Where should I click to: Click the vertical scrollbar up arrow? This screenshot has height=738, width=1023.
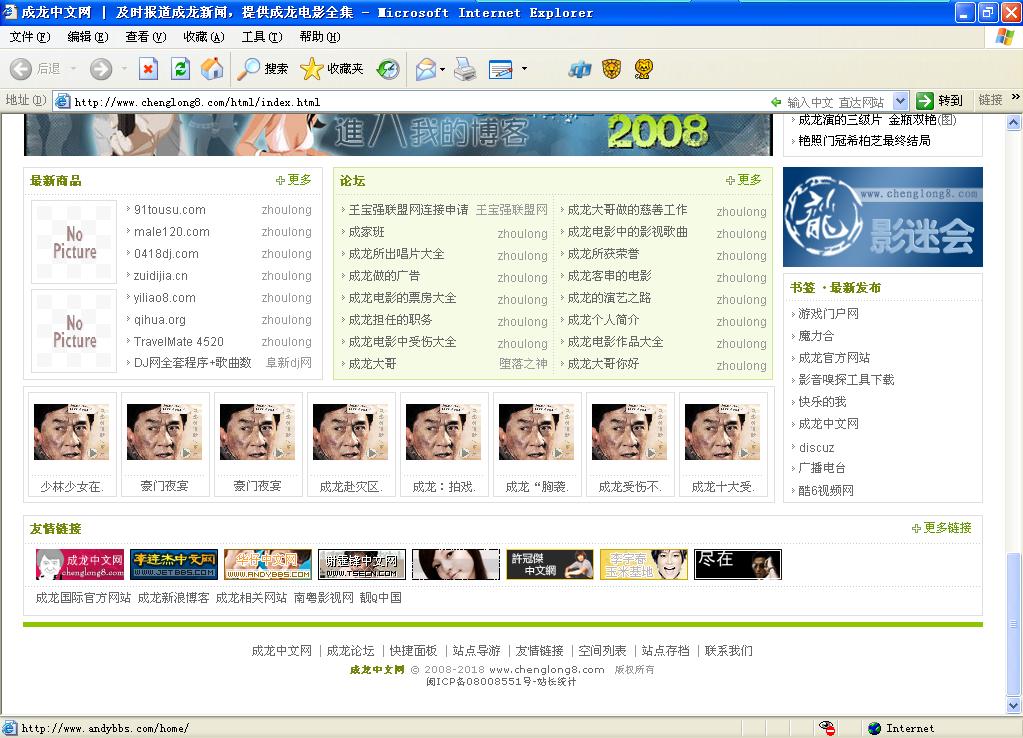pos(1013,122)
